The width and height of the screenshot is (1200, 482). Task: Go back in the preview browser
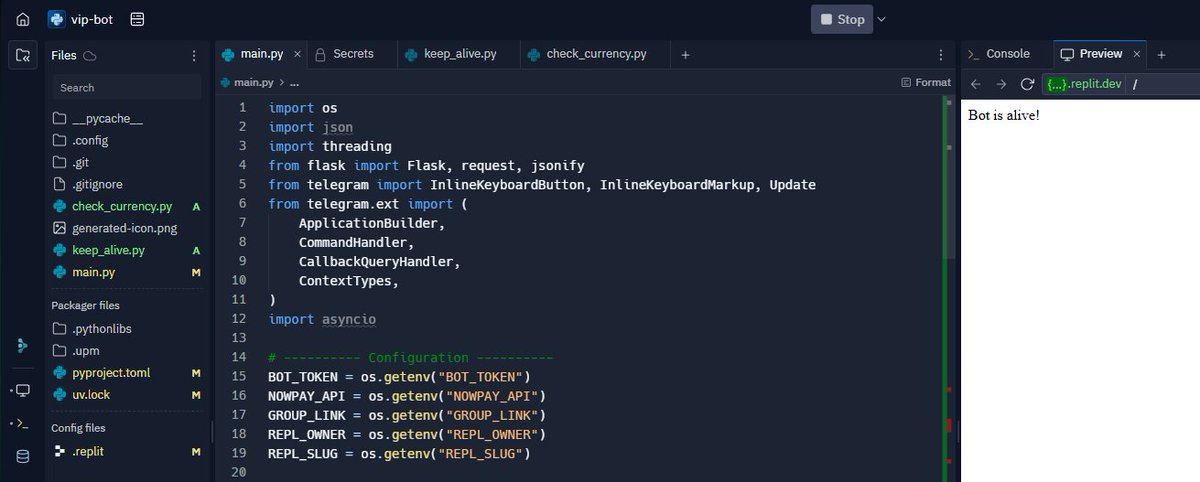pyautogui.click(x=976, y=84)
